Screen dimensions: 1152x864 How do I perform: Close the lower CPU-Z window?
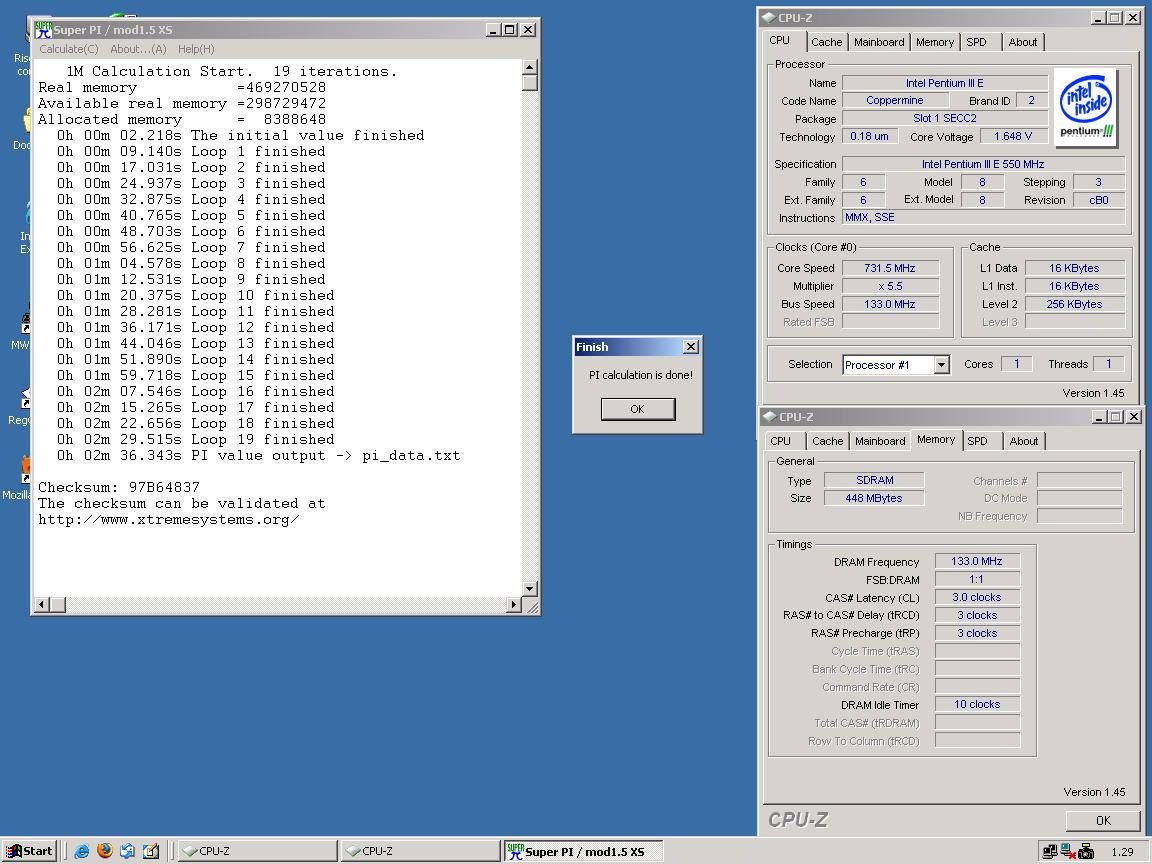click(x=1134, y=417)
